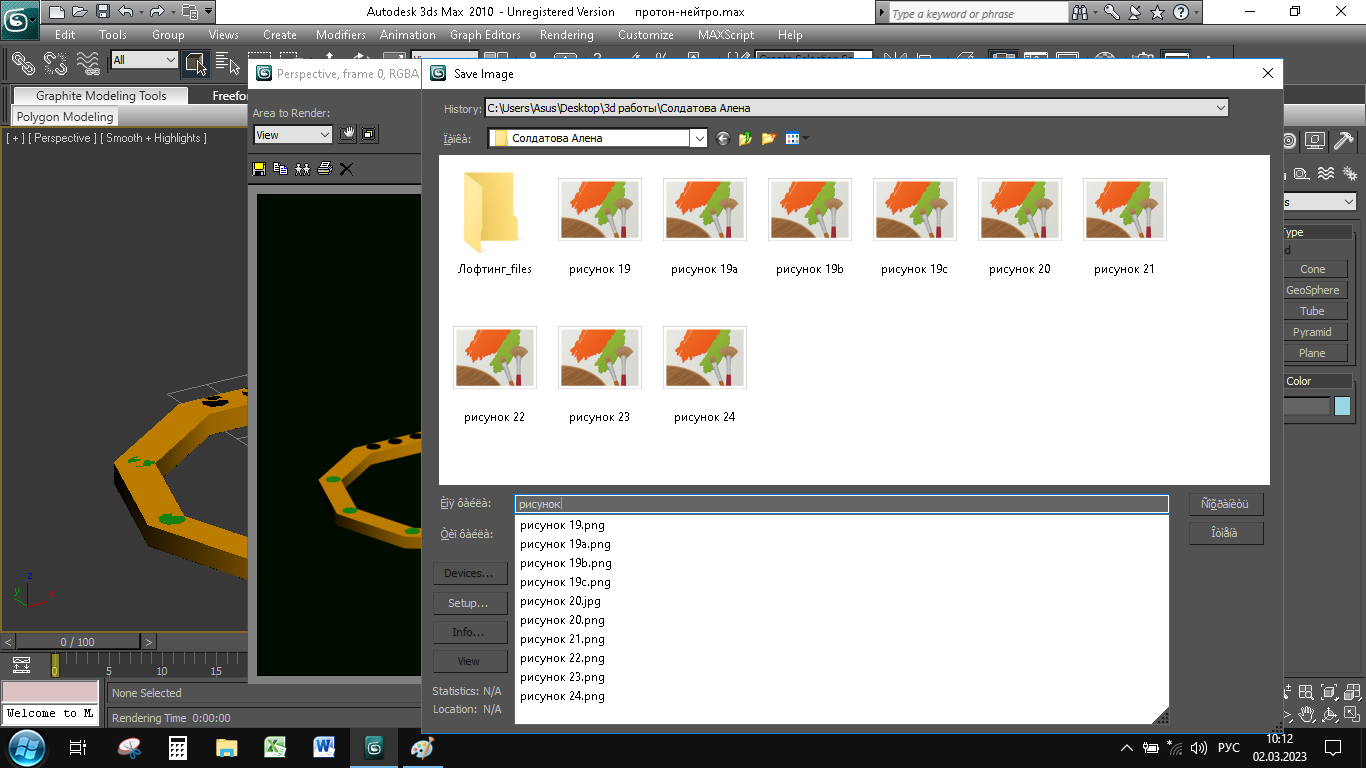Open the quick access toolbar customize arrow
The height and width of the screenshot is (768, 1366).
tap(208, 12)
